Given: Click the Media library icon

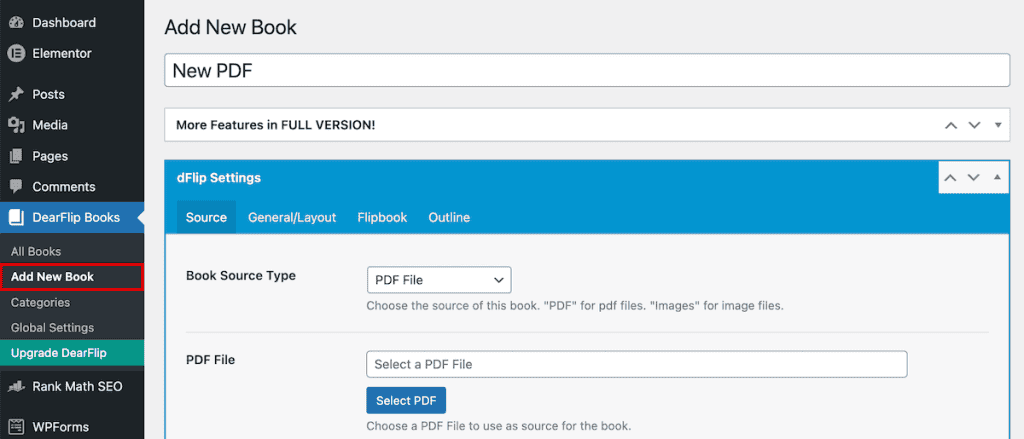Looking at the screenshot, I should click(16, 125).
